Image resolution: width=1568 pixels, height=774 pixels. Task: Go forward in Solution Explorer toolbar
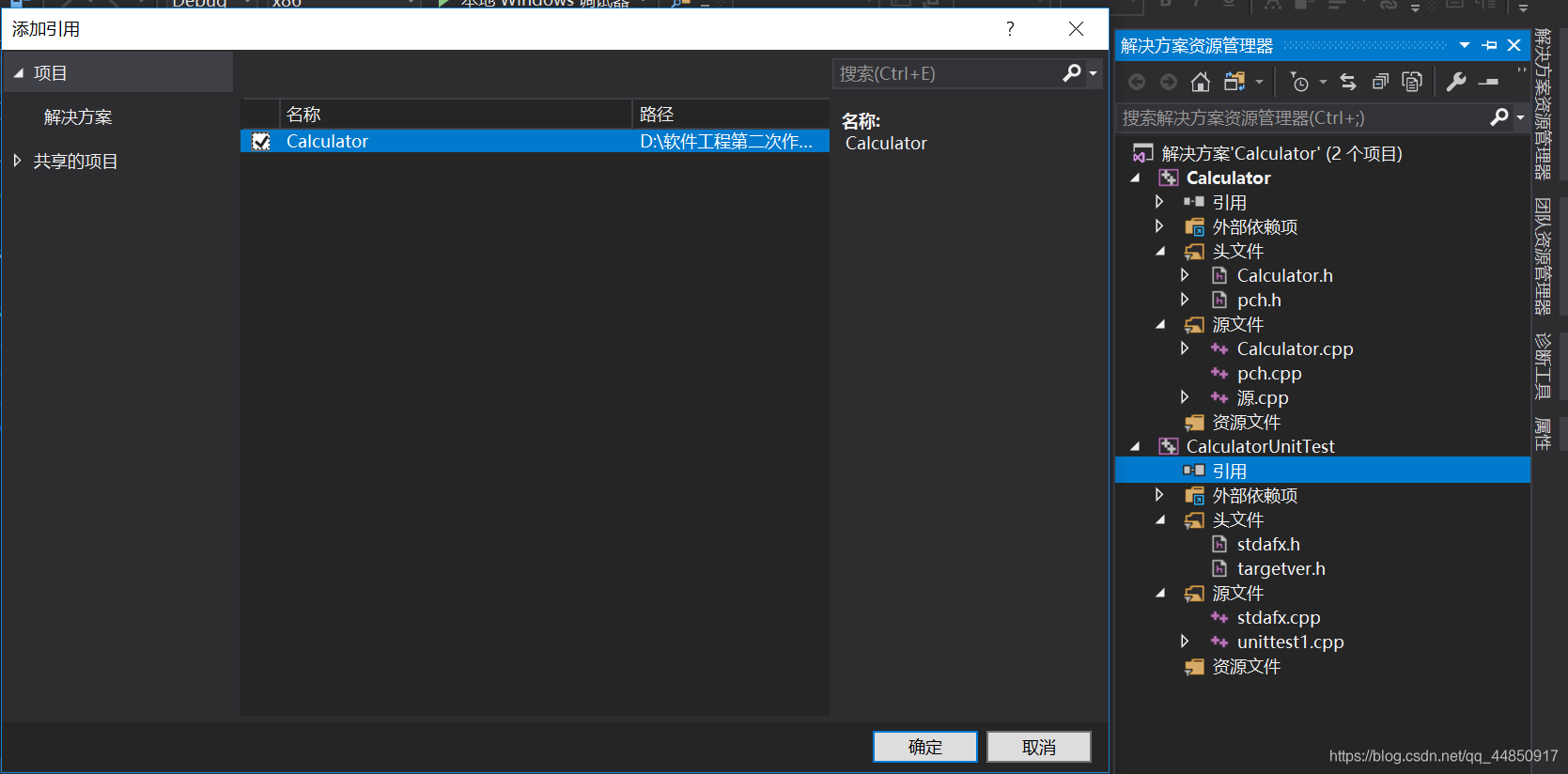click(1169, 83)
